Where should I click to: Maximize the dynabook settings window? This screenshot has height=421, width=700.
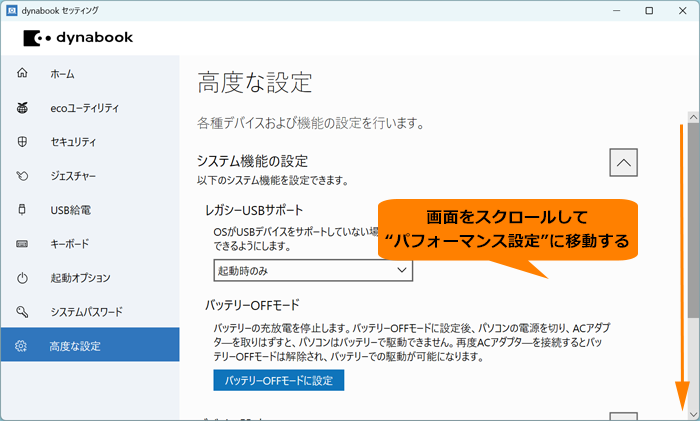[x=649, y=10]
